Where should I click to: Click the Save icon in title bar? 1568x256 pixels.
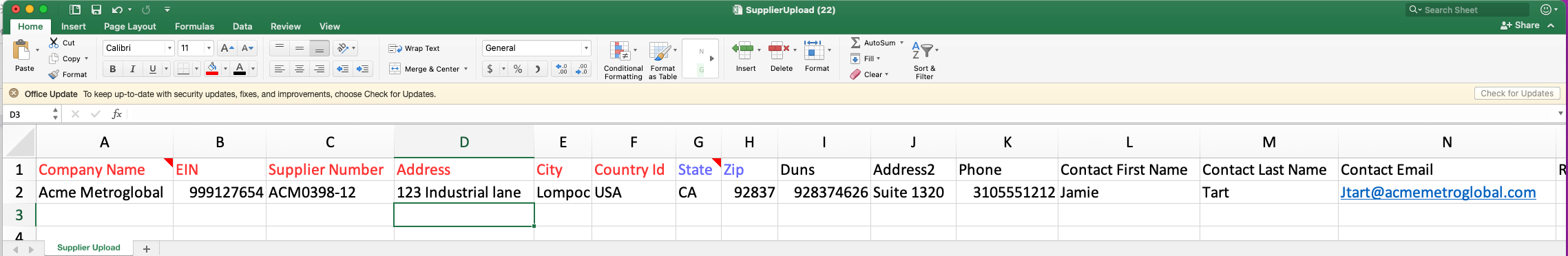[x=96, y=10]
